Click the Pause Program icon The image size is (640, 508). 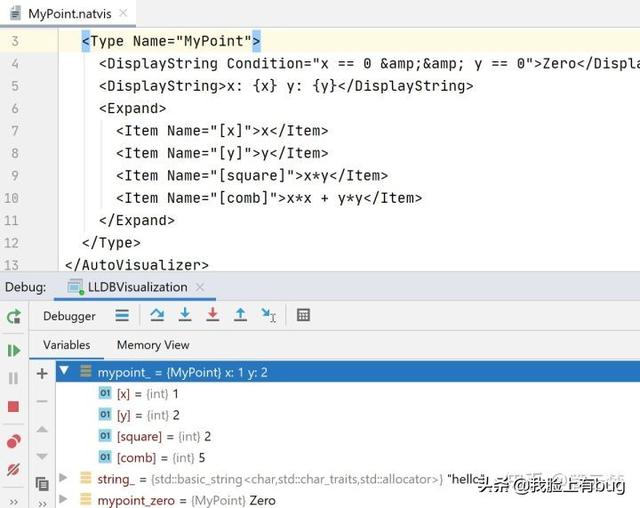coord(13,378)
